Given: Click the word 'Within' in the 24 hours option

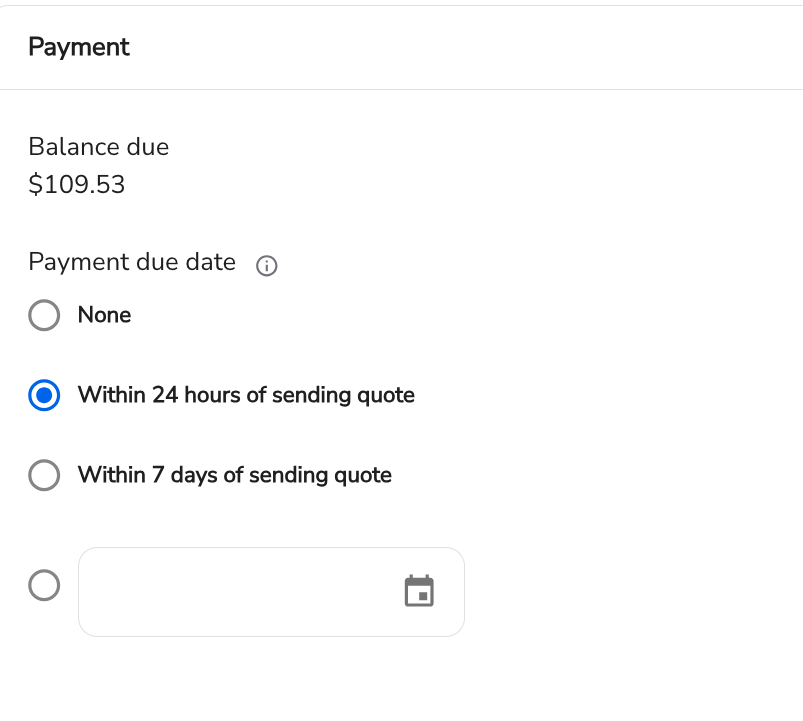Looking at the screenshot, I should 112,395.
